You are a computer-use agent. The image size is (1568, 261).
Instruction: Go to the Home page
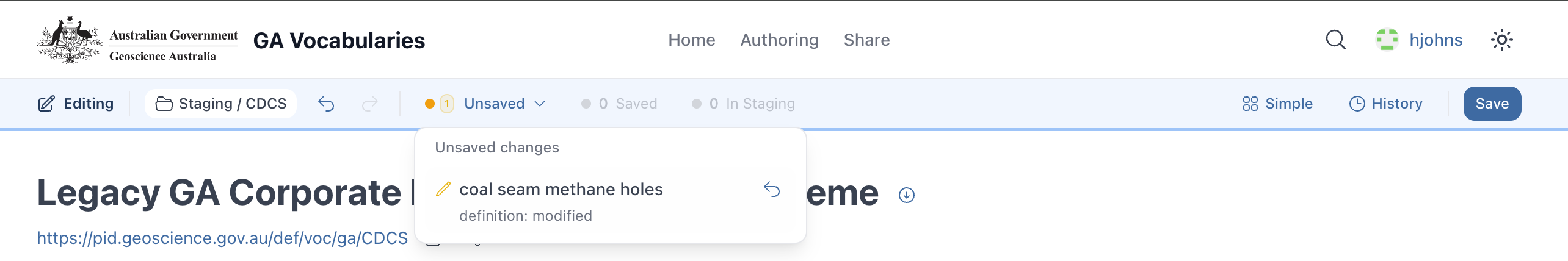pyautogui.click(x=691, y=40)
